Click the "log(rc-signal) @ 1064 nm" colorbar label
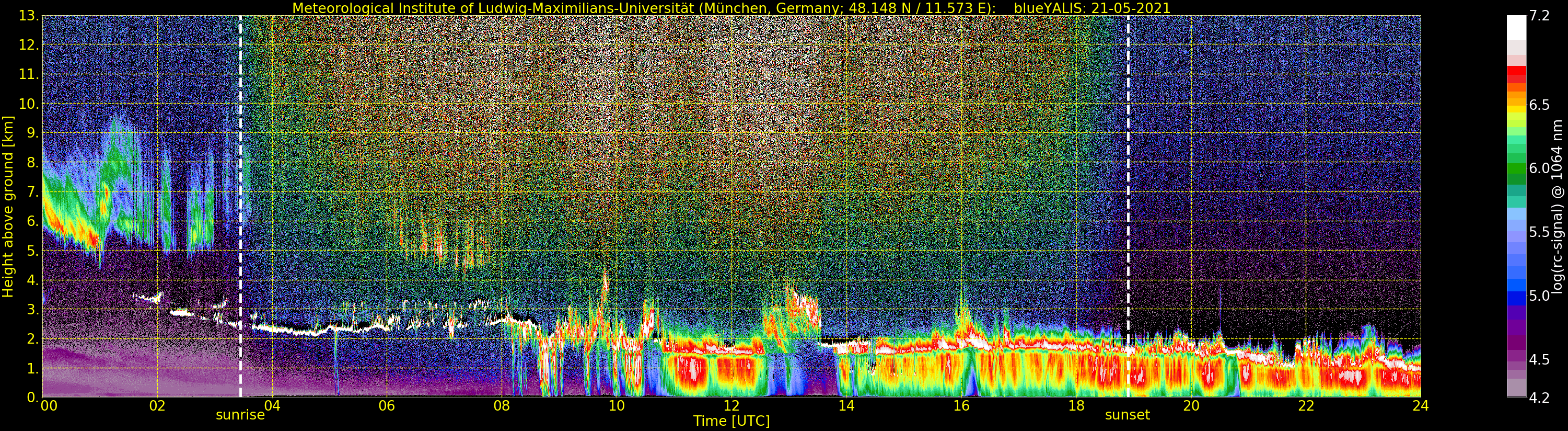Viewport: 1568px width, 431px height. tap(1557, 207)
